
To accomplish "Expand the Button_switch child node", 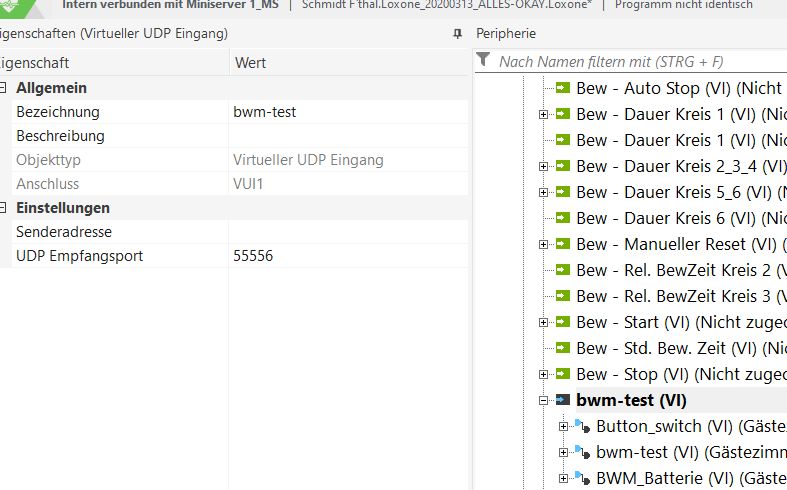I will click(563, 427).
